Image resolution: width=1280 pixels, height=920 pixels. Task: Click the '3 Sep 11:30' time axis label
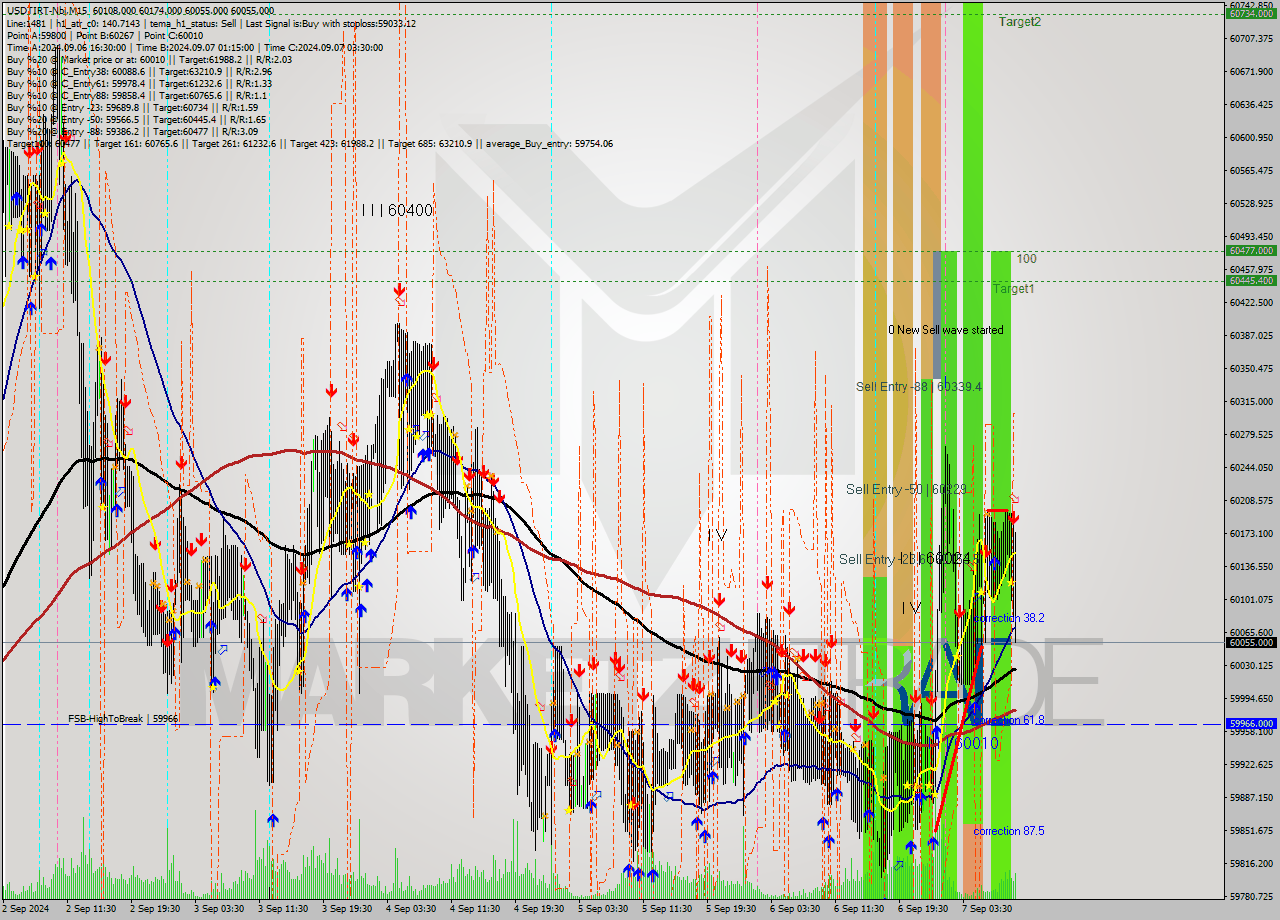pyautogui.click(x=282, y=909)
